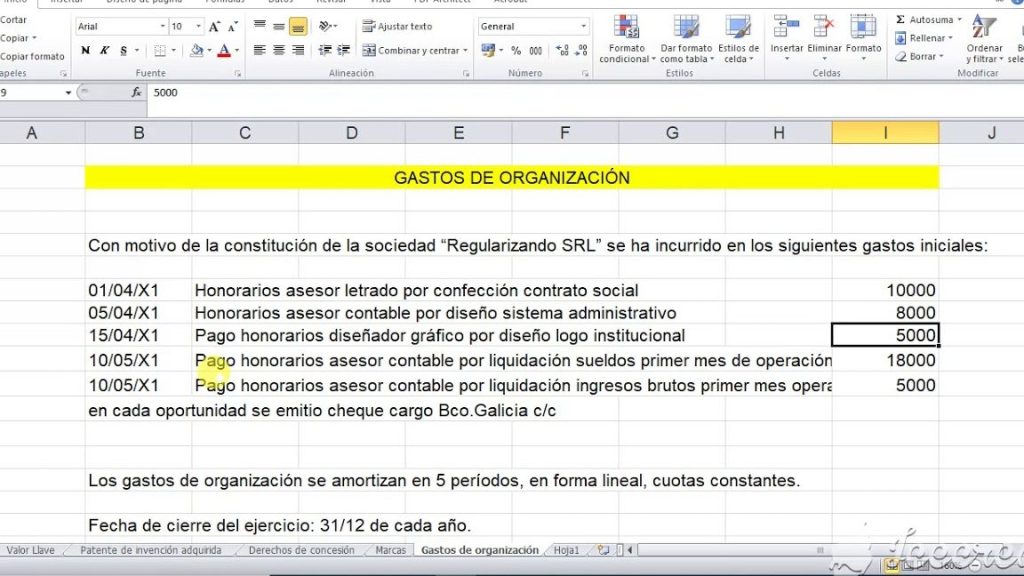Toggle underline formatting (S button)
The width and height of the screenshot is (1024, 576).
[123, 50]
